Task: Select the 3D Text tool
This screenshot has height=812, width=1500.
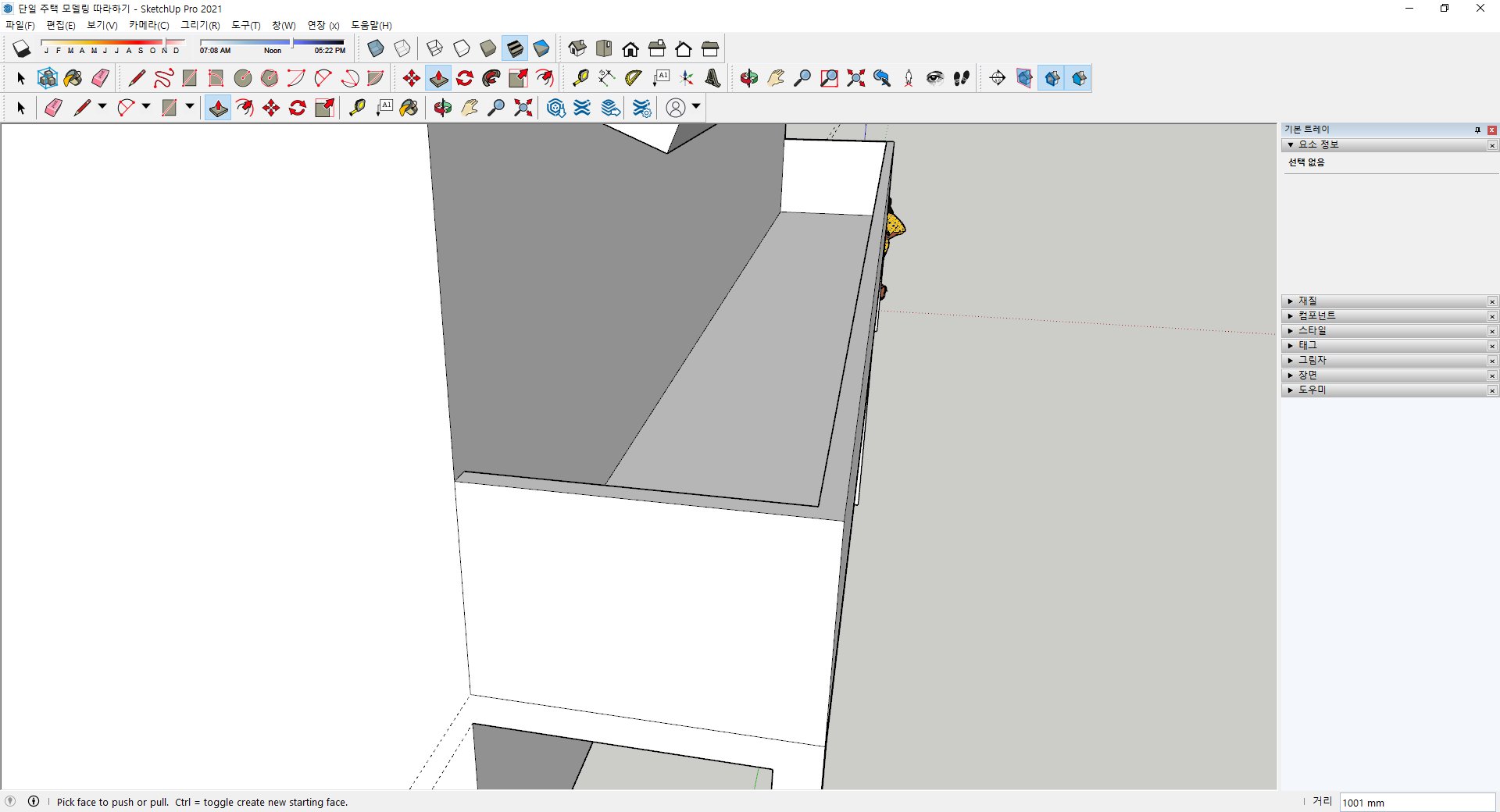Action: point(713,78)
